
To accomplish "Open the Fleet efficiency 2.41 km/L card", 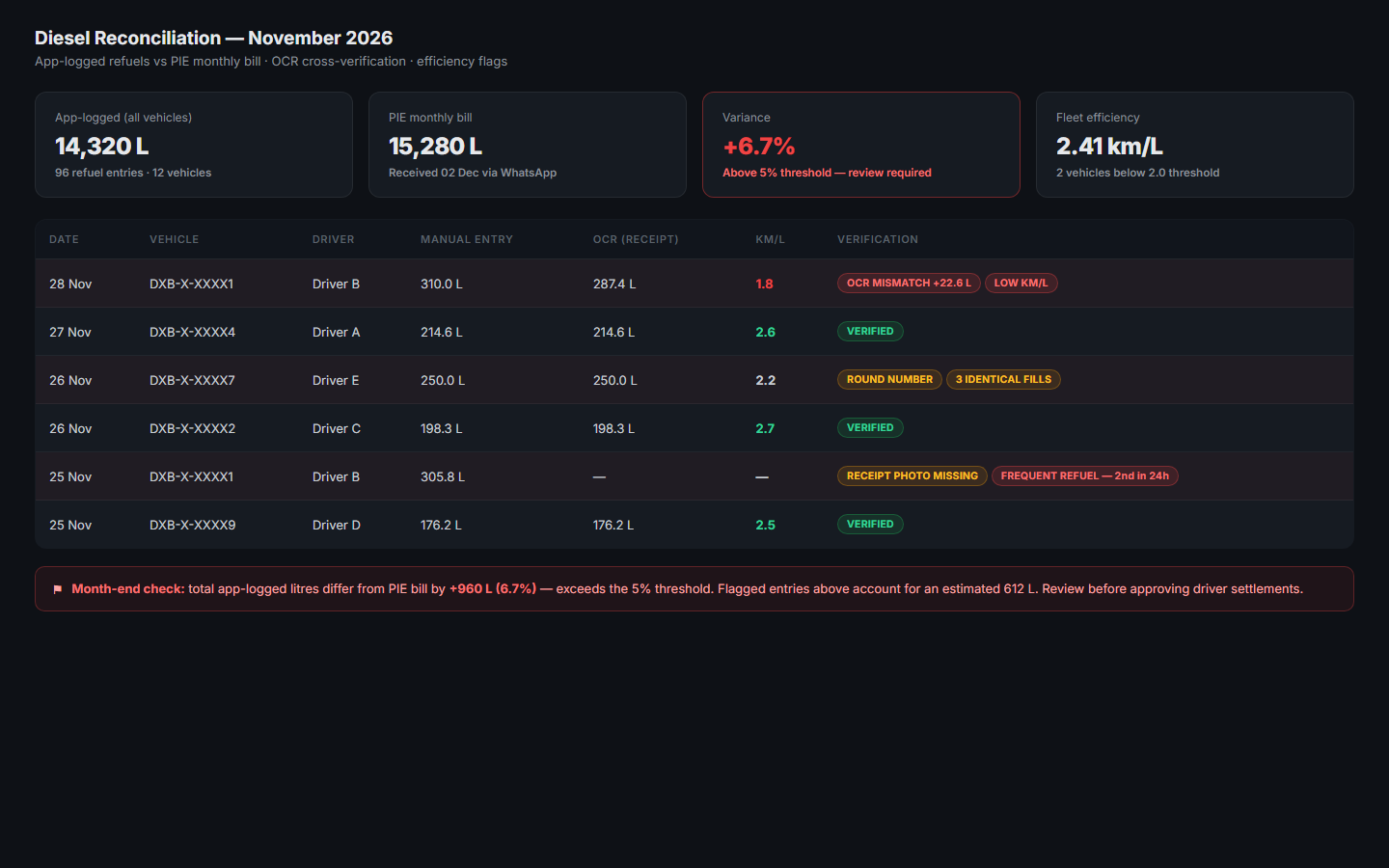I will 1195,145.
